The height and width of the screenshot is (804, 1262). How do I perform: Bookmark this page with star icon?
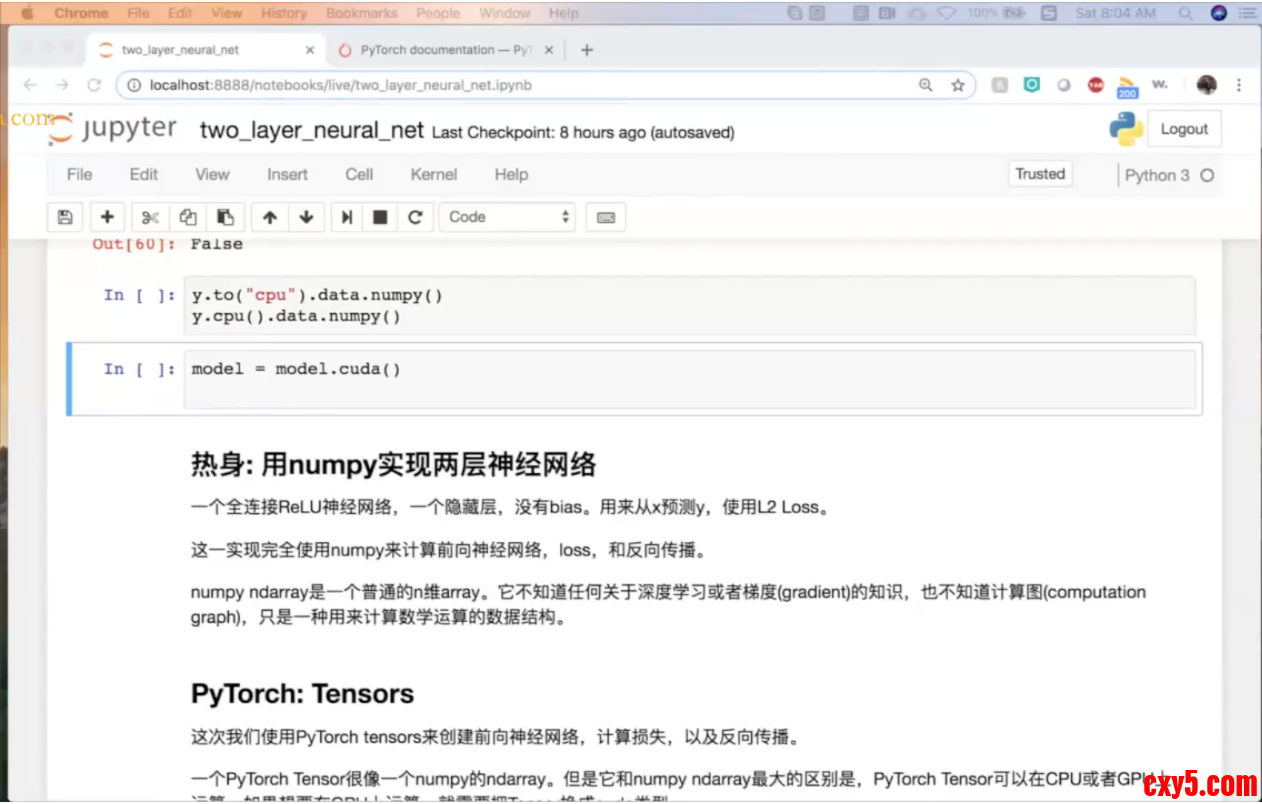click(957, 85)
